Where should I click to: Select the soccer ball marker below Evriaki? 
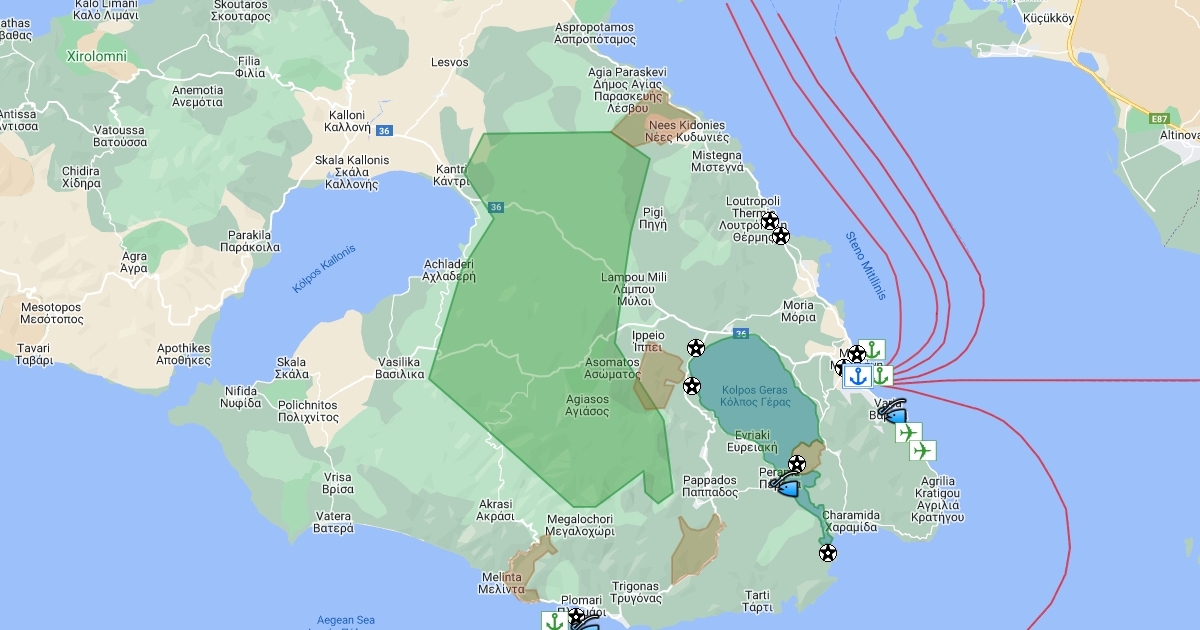click(x=797, y=464)
